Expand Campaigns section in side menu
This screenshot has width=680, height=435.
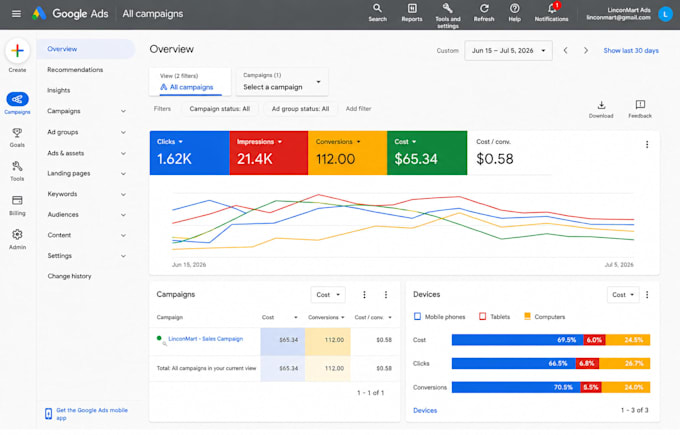pos(123,111)
